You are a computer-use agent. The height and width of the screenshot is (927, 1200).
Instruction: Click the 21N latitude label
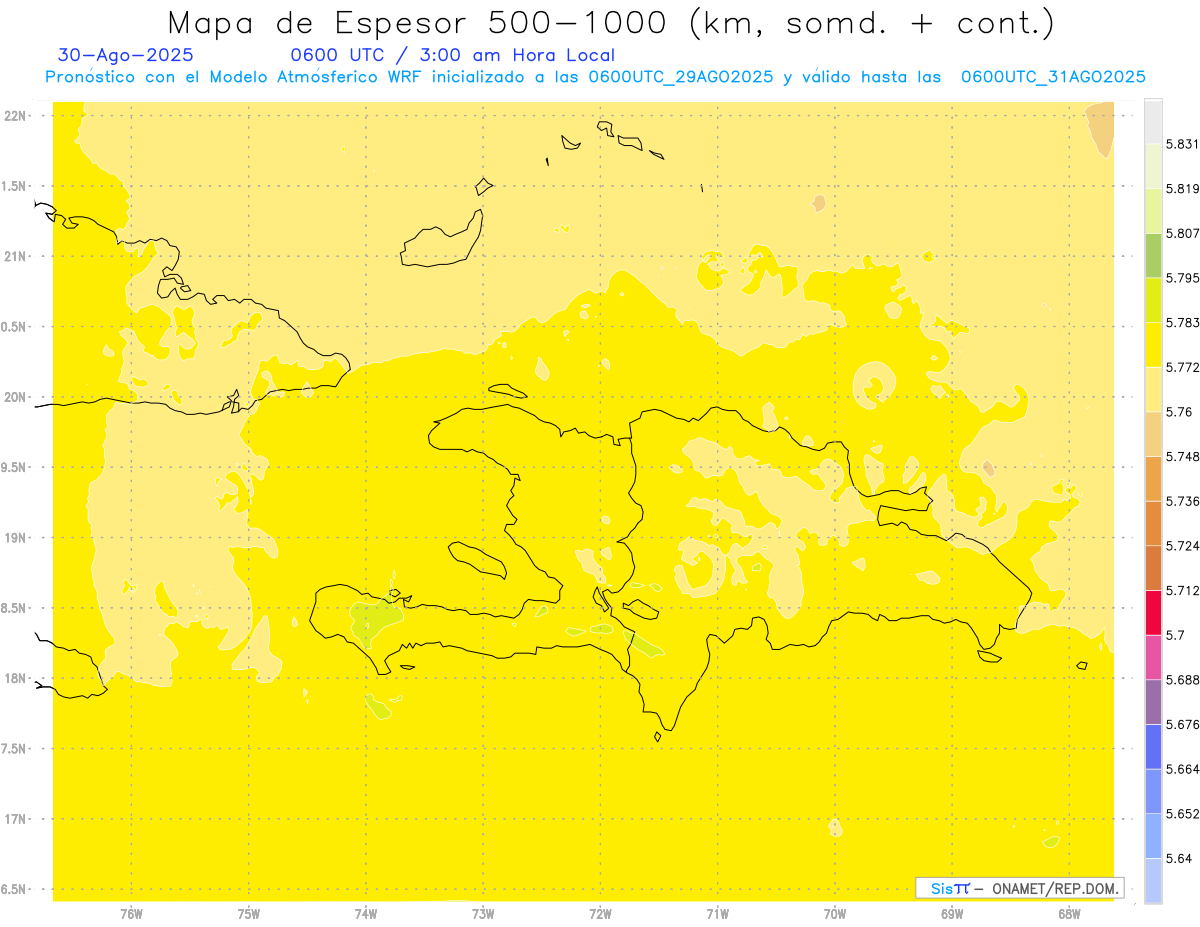click(x=17, y=257)
